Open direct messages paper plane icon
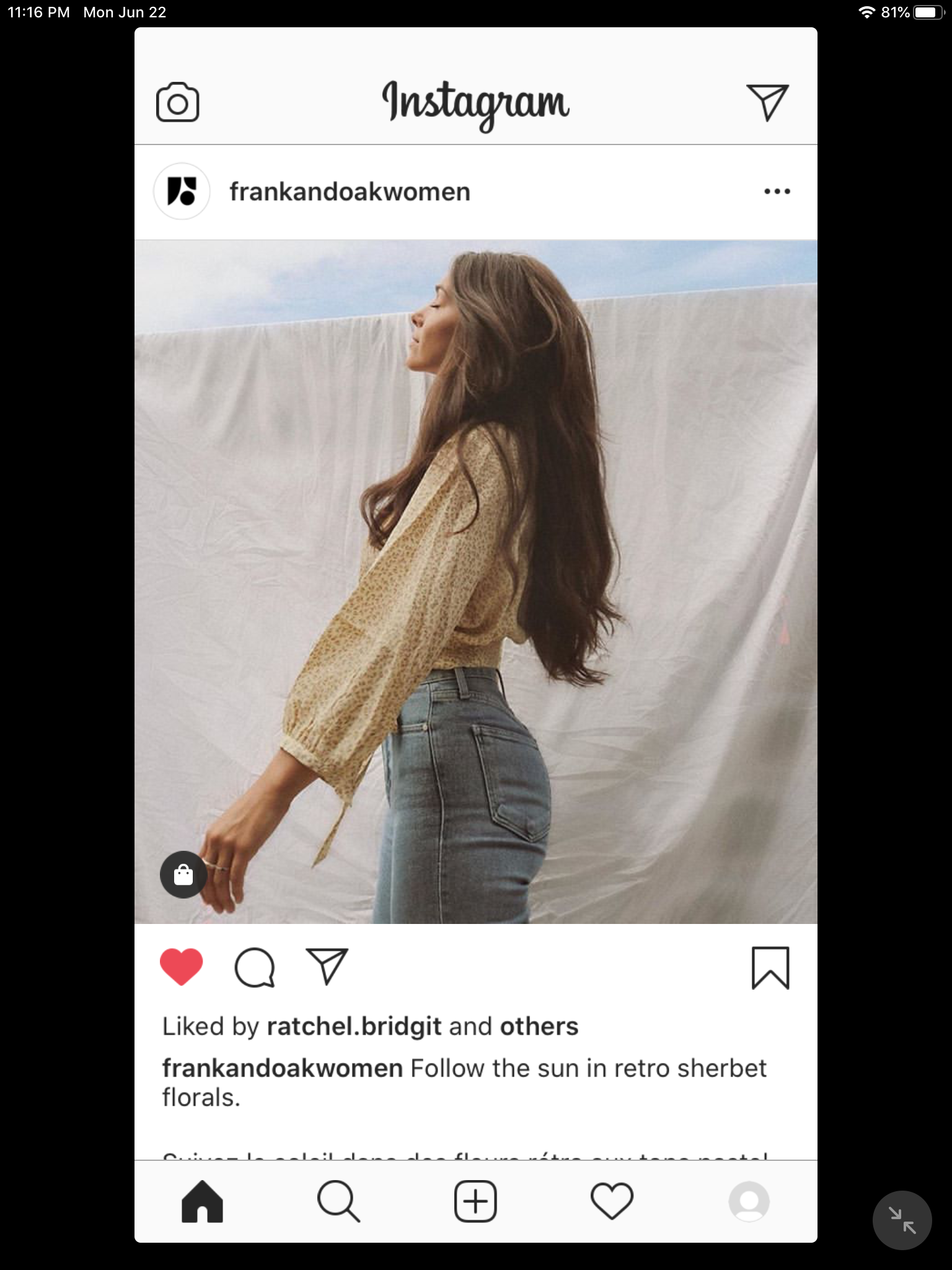Viewport: 952px width, 1270px height. (767, 102)
